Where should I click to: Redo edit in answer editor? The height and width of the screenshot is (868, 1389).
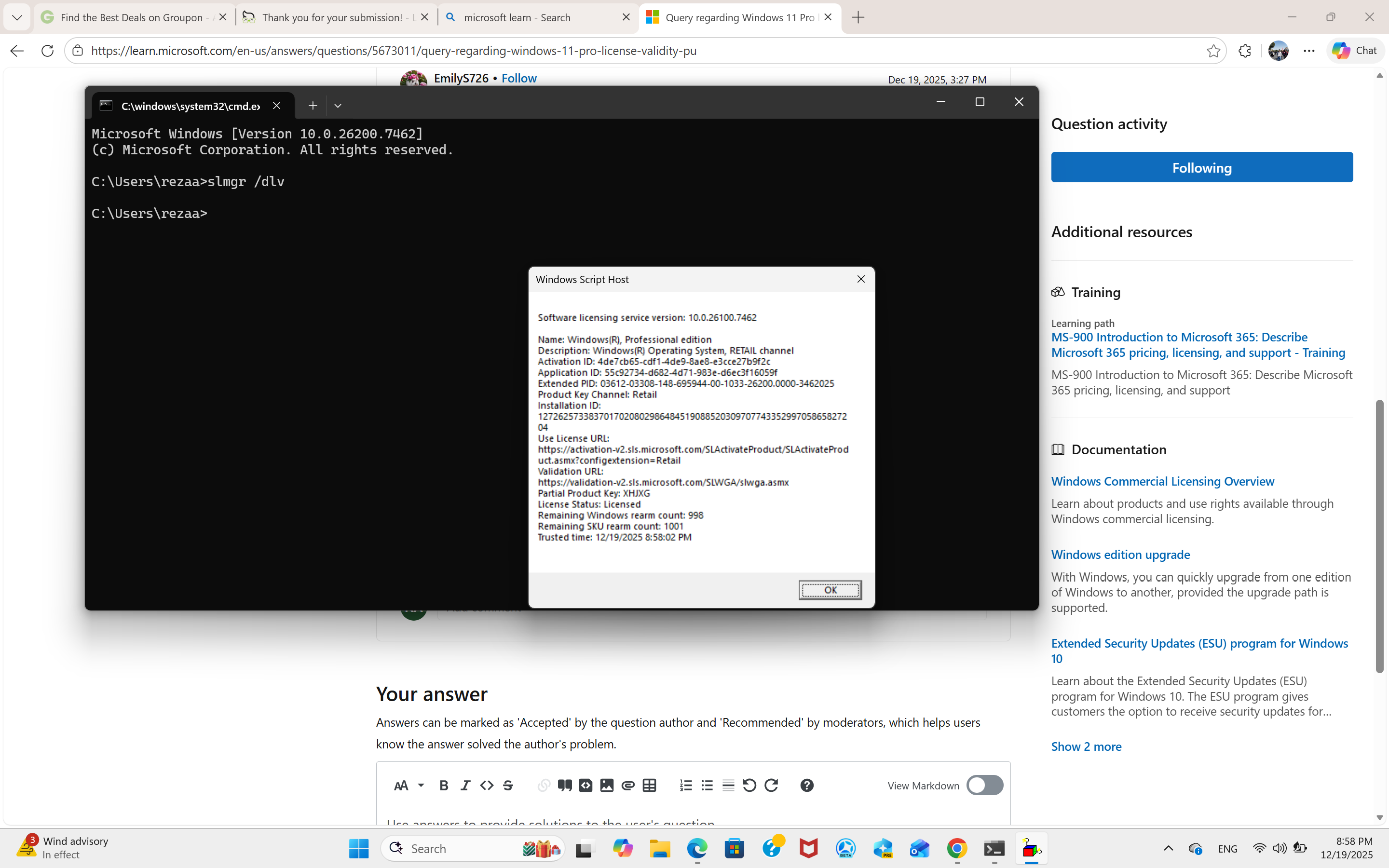[x=771, y=786]
